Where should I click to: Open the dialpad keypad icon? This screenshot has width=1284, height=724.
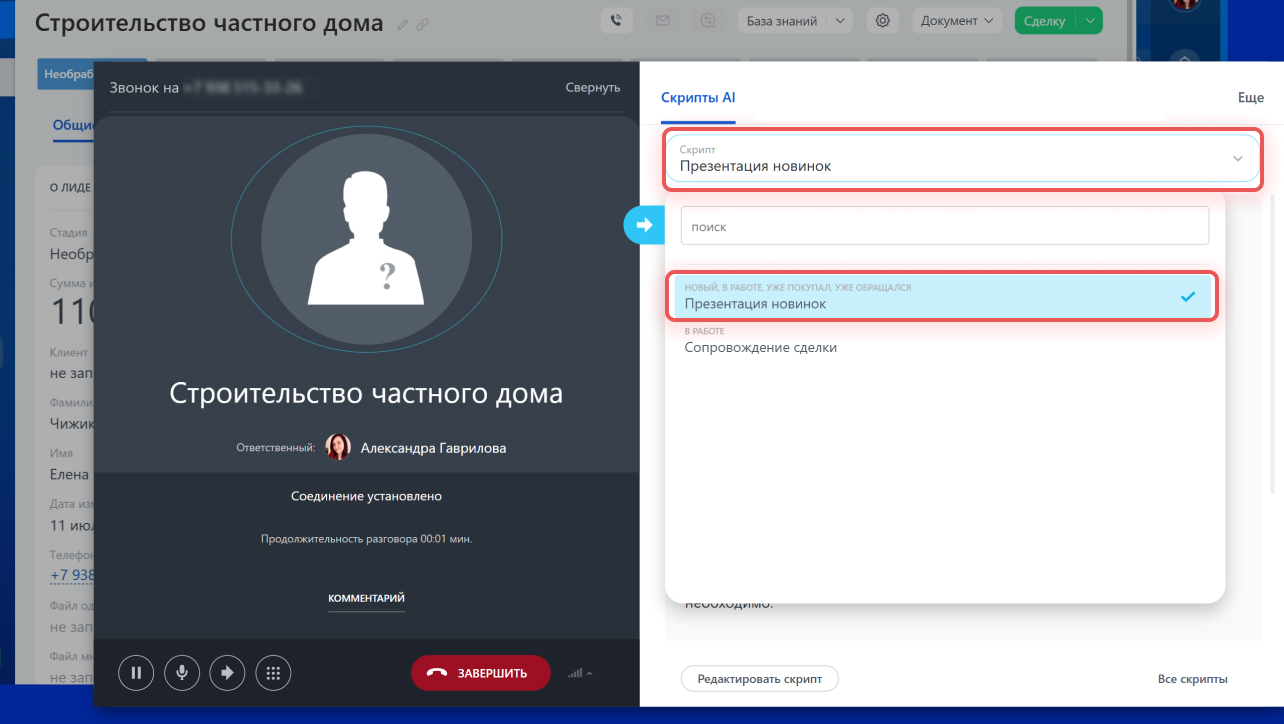tap(273, 673)
